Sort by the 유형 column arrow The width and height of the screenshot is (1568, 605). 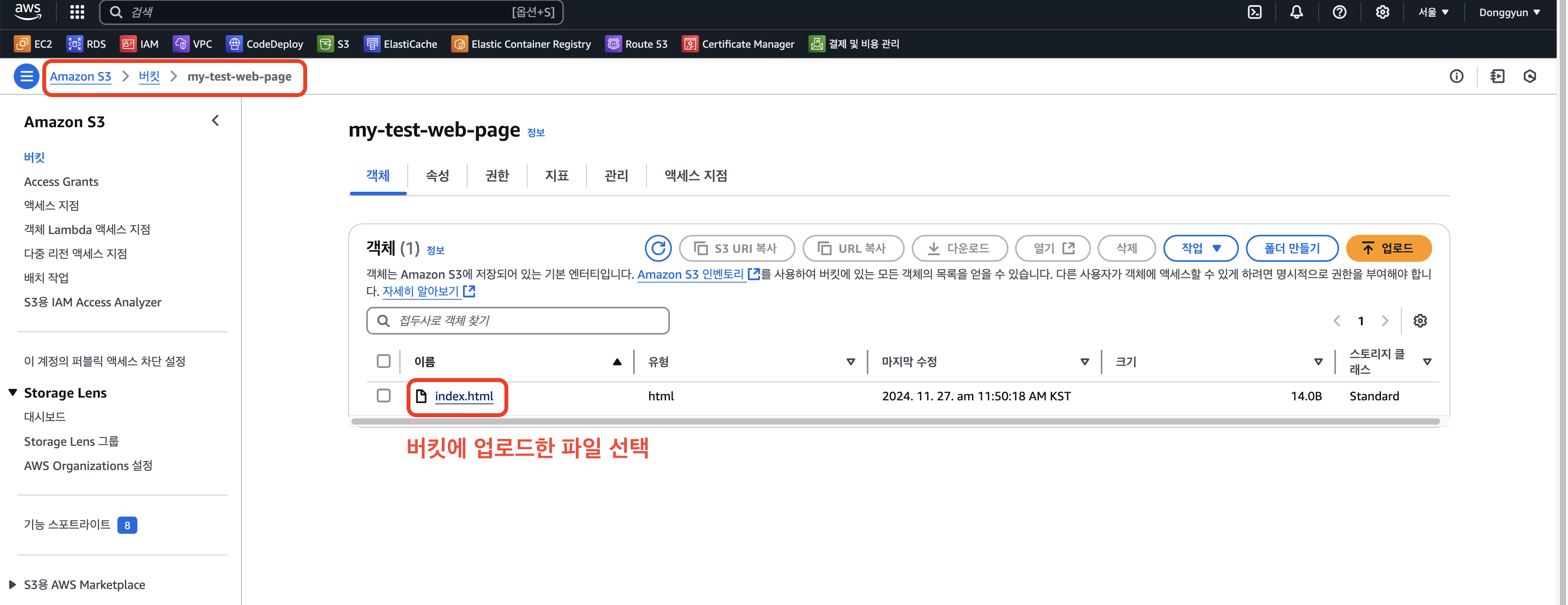coord(851,362)
